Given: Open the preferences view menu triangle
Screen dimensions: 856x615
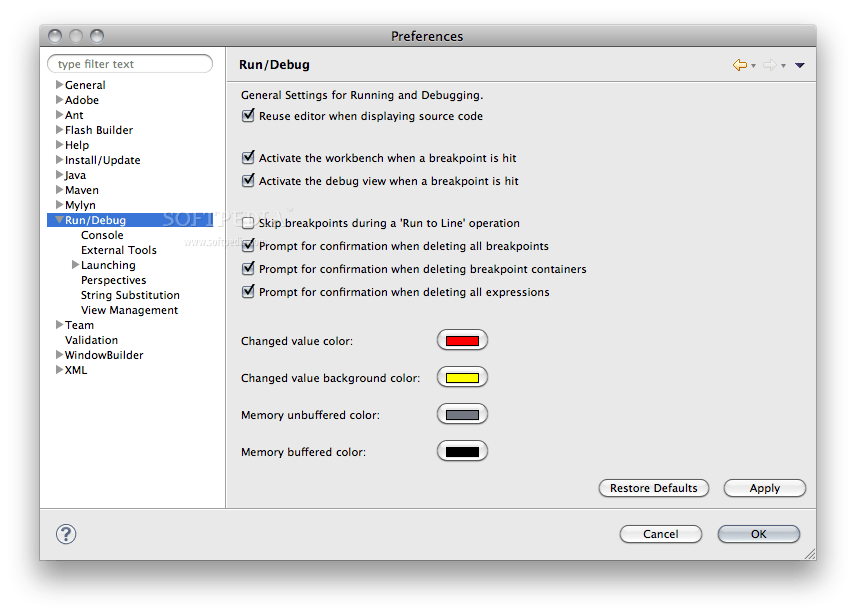Looking at the screenshot, I should coord(799,64).
